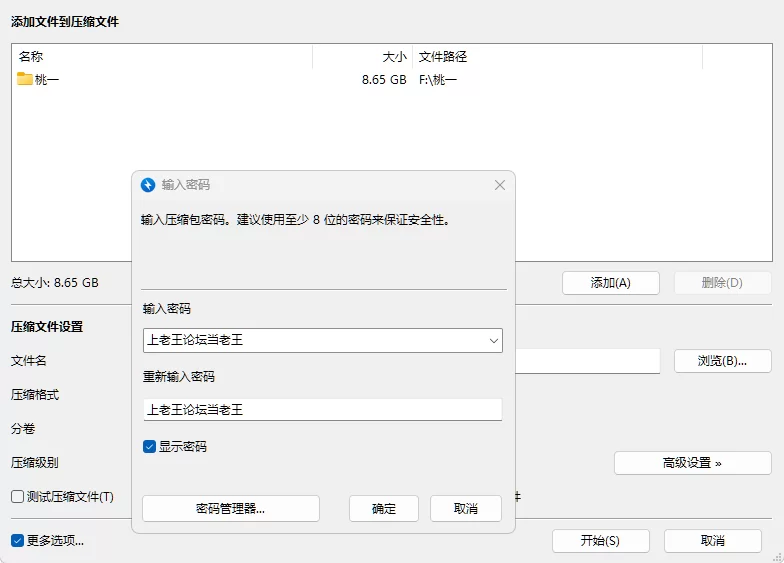784x563 pixels.
Task: Click the 8.65 GB size cell
Action: coord(384,80)
